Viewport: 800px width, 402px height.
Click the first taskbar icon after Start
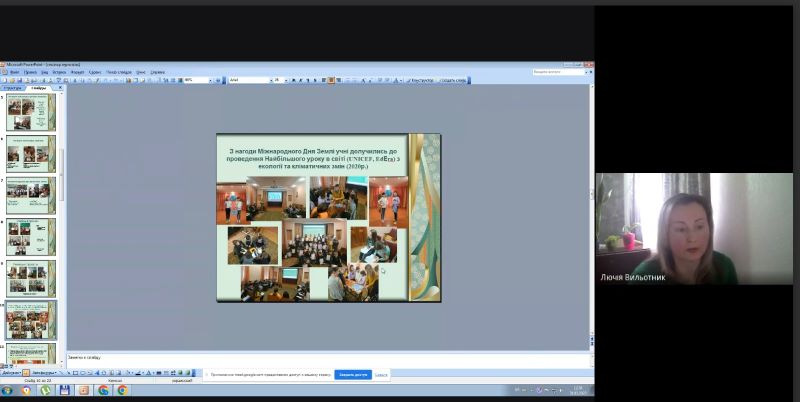tap(26, 390)
